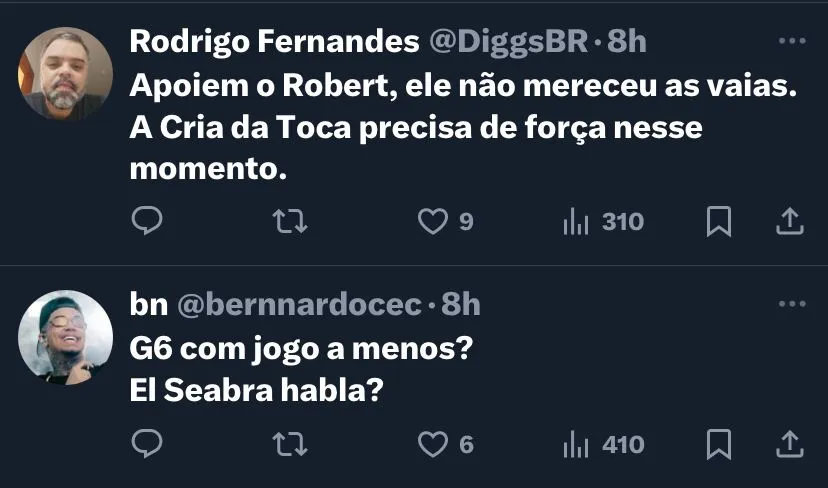Reply to bn's tweet about G6
The image size is (828, 488).
pos(147,443)
